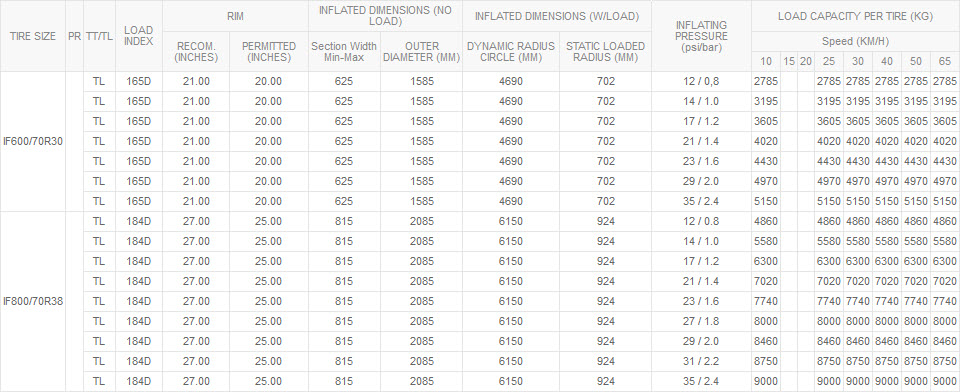Click 4020 under the speed 40 column

click(887, 141)
